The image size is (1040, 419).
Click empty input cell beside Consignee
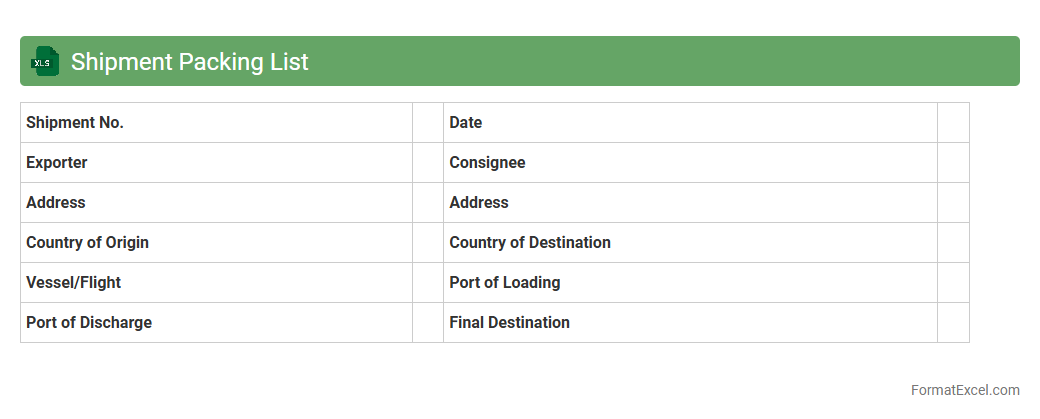(953, 163)
